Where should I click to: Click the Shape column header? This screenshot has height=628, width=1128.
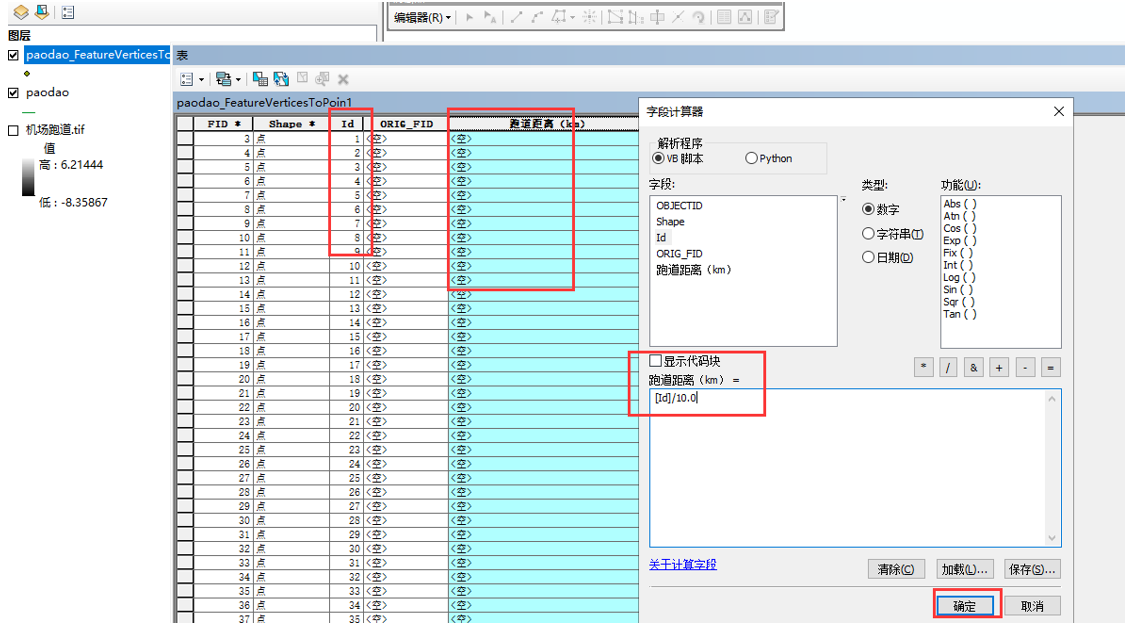pyautogui.click(x=291, y=124)
